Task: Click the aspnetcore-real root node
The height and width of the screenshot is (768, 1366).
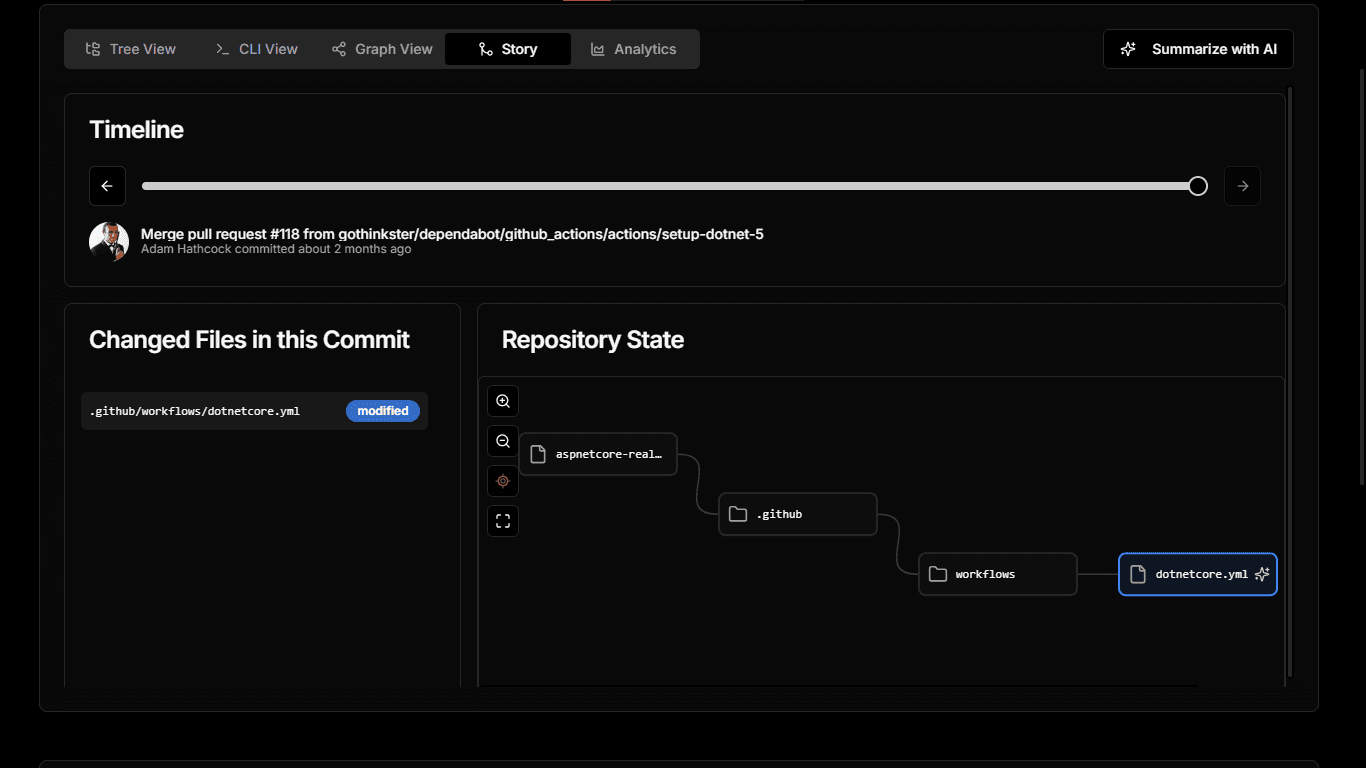Action: coord(598,454)
